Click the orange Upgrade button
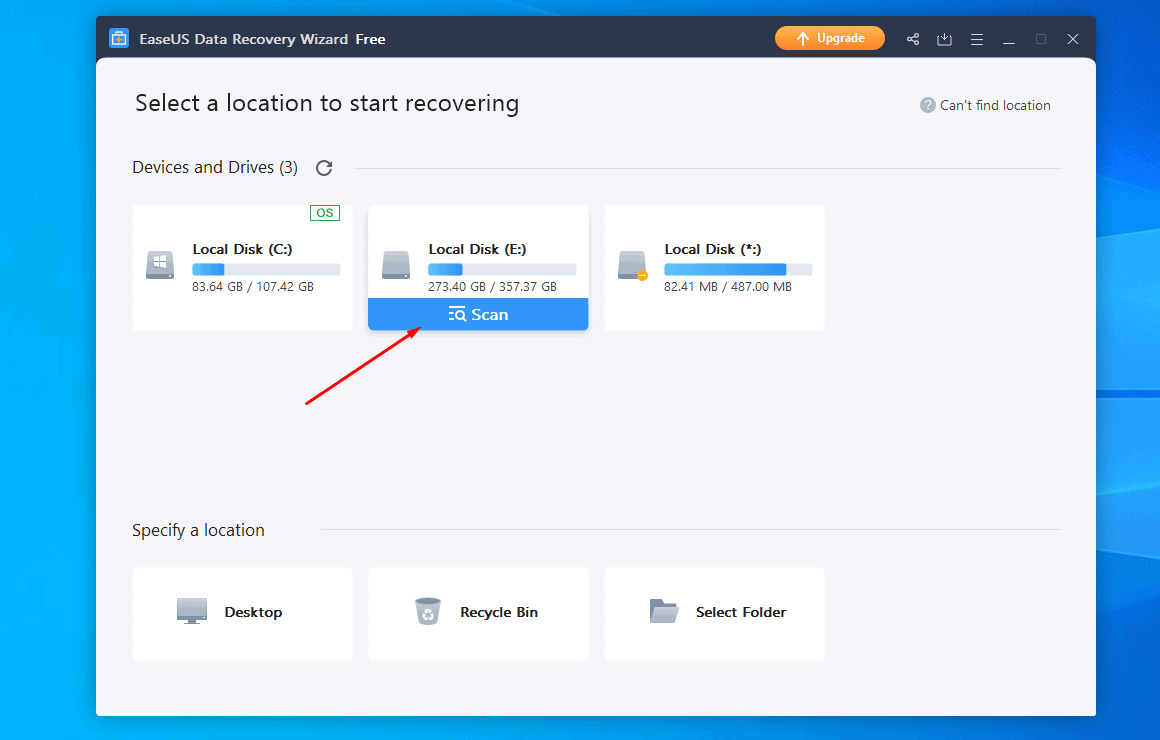Viewport: 1160px width, 740px height. (829, 38)
